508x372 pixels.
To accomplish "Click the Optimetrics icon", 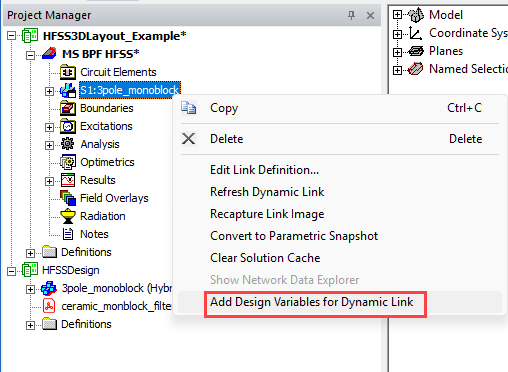I will point(68,162).
